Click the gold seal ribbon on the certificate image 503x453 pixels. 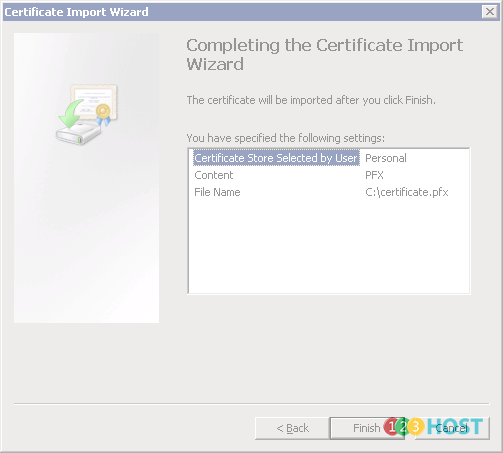coord(103,114)
